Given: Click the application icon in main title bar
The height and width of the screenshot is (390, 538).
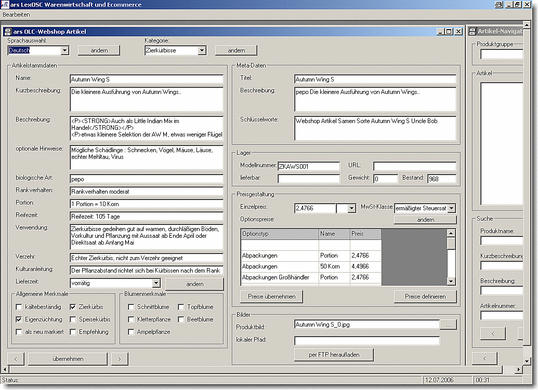Looking at the screenshot, I should [4, 4].
